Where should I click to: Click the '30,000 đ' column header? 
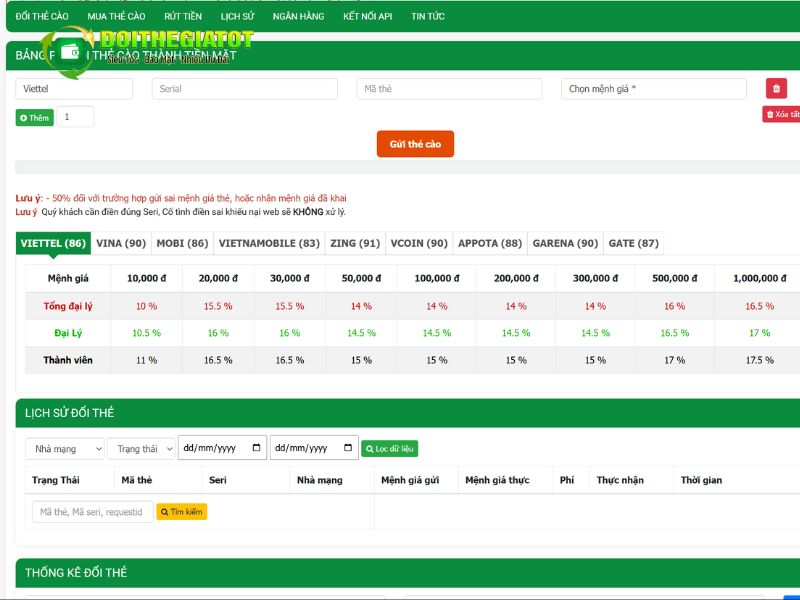point(289,278)
